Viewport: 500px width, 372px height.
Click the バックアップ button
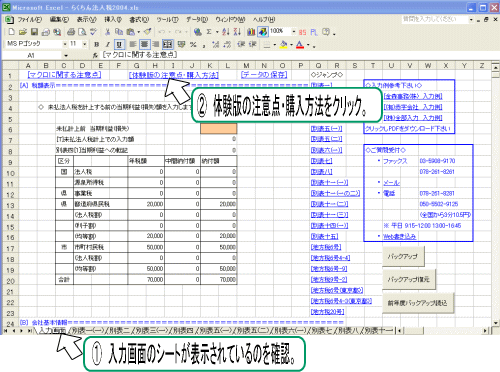(403, 256)
